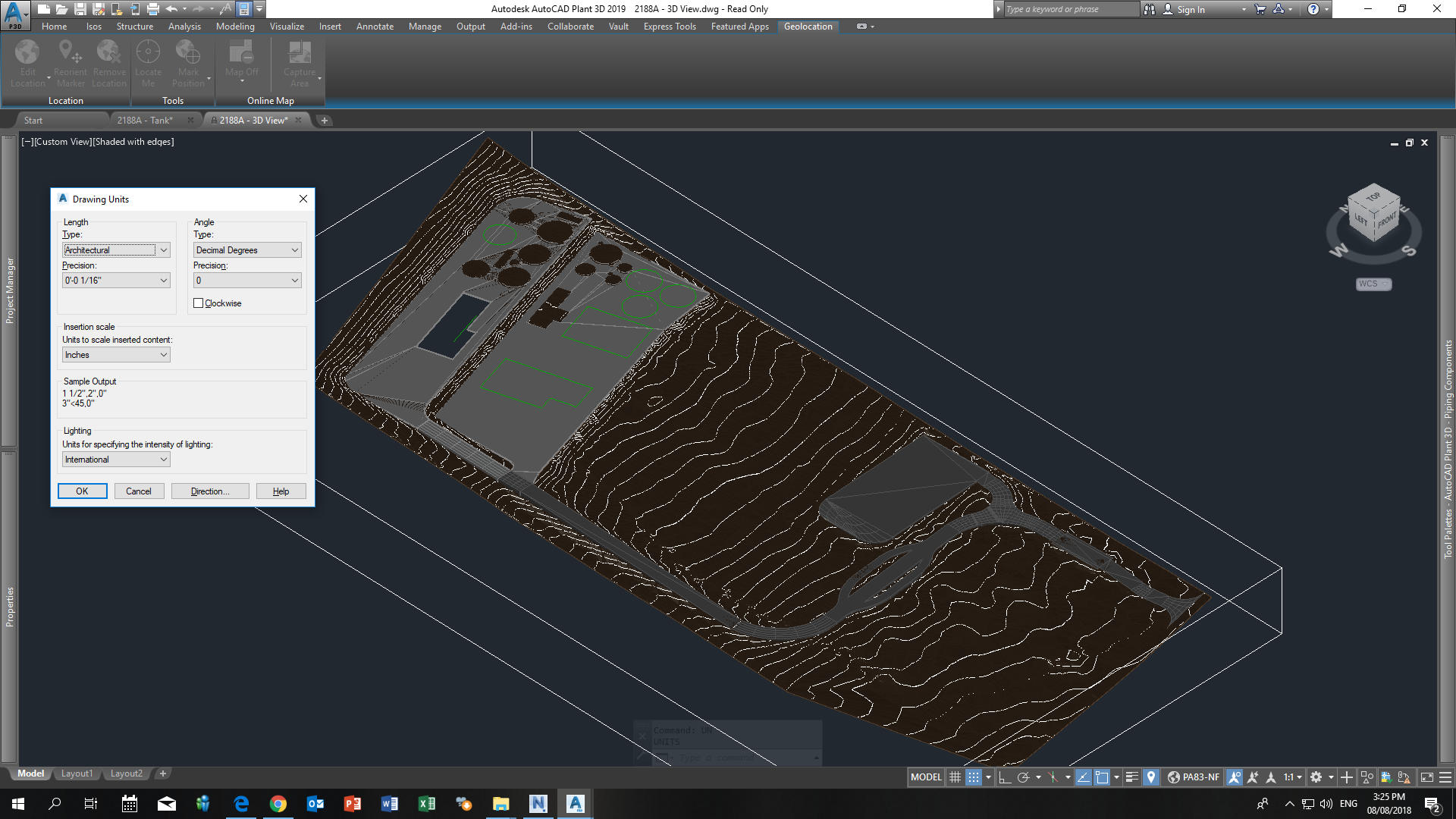Viewport: 1456px width, 819px height.
Task: Click the Help button in Drawing Units
Action: 281,491
